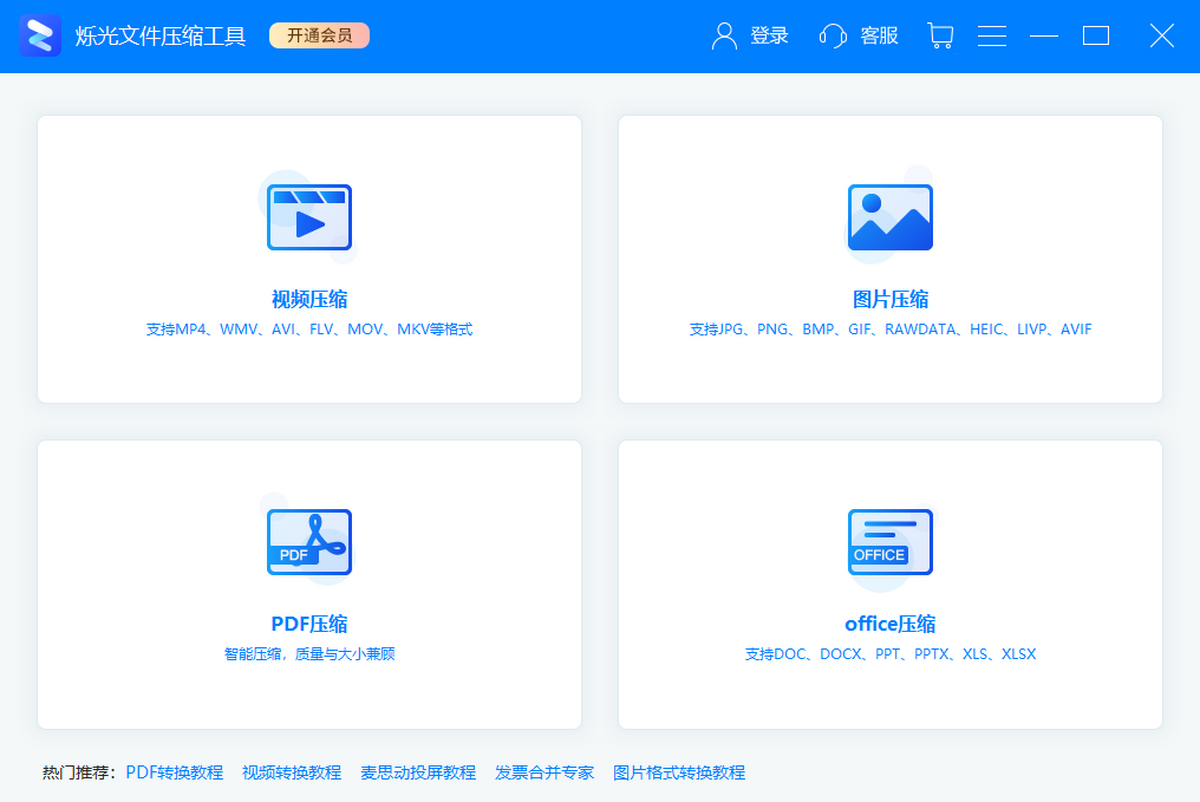Click the 登录 login text
Viewport: 1200px width, 802px height.
click(x=769, y=36)
